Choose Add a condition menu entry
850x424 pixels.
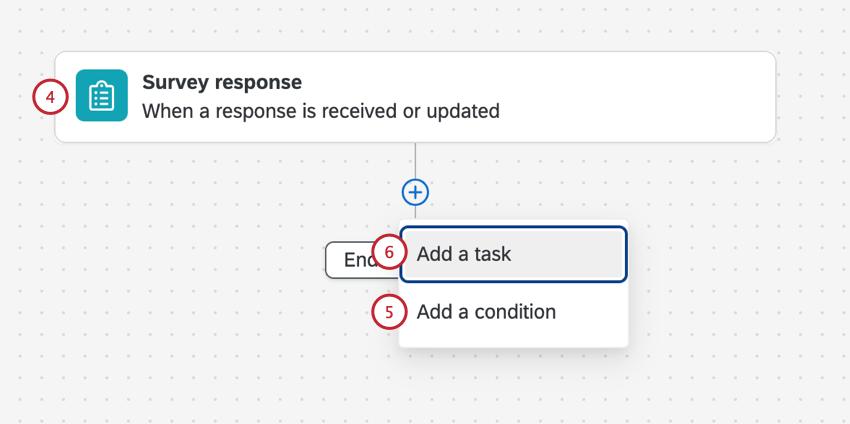(486, 312)
